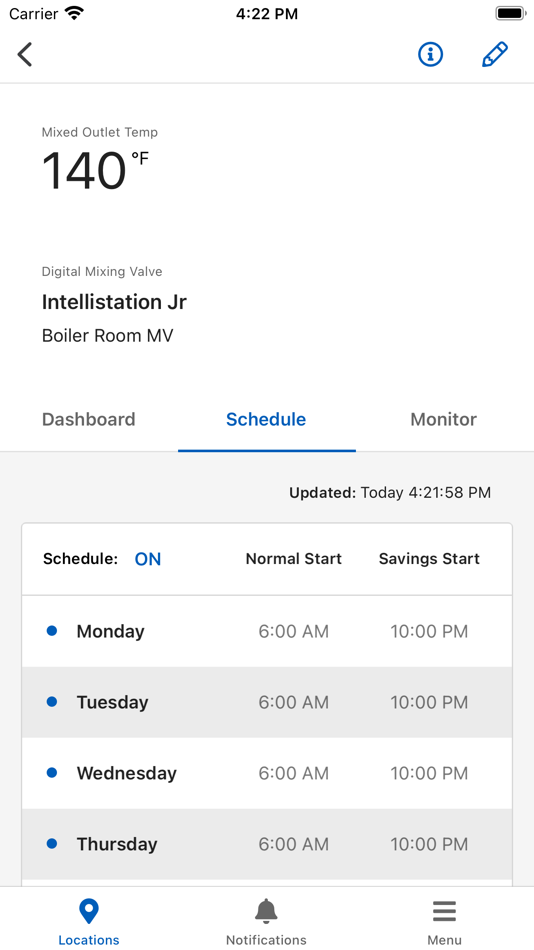The height and width of the screenshot is (950, 534).
Task: Tap the battery indicator
Action: click(510, 13)
